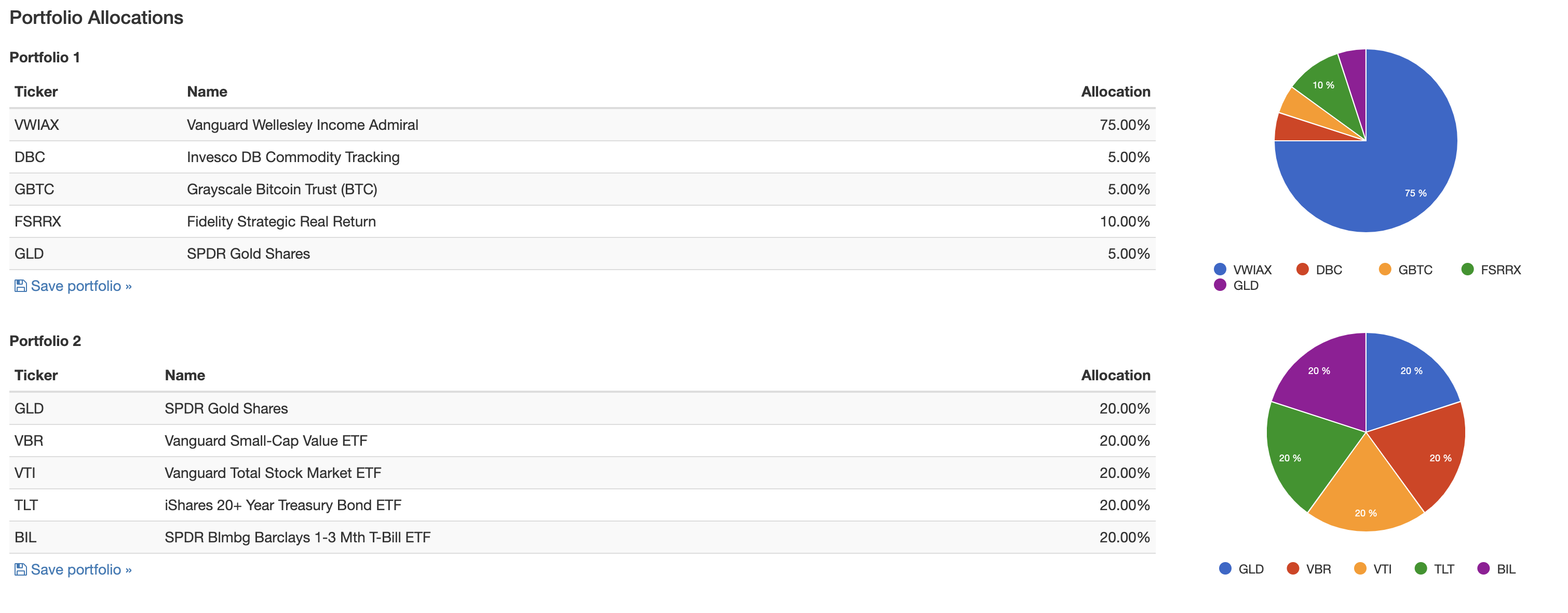This screenshot has height=613, width=1568.
Task: Select the Vanguard Wellesley Income Admiral row
Action: pyautogui.click(x=582, y=125)
